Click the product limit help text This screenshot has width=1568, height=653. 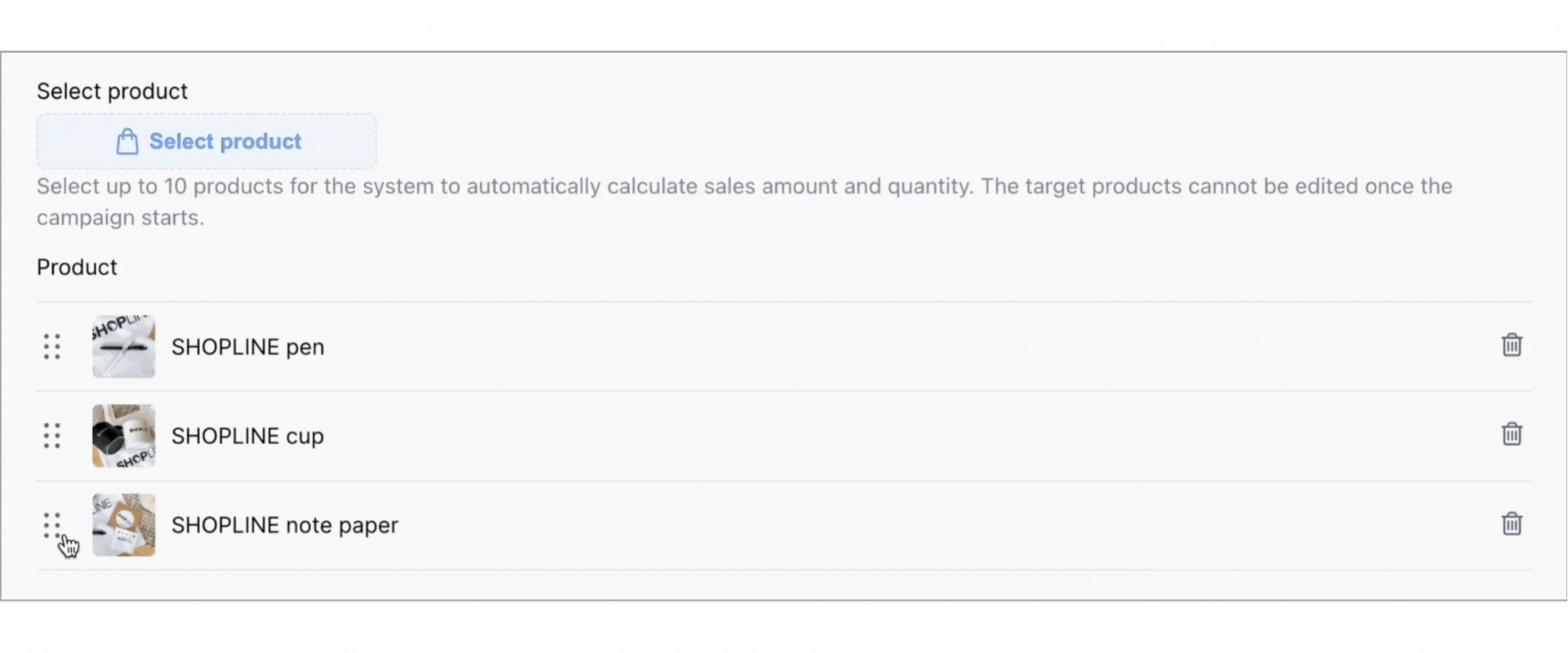click(744, 202)
